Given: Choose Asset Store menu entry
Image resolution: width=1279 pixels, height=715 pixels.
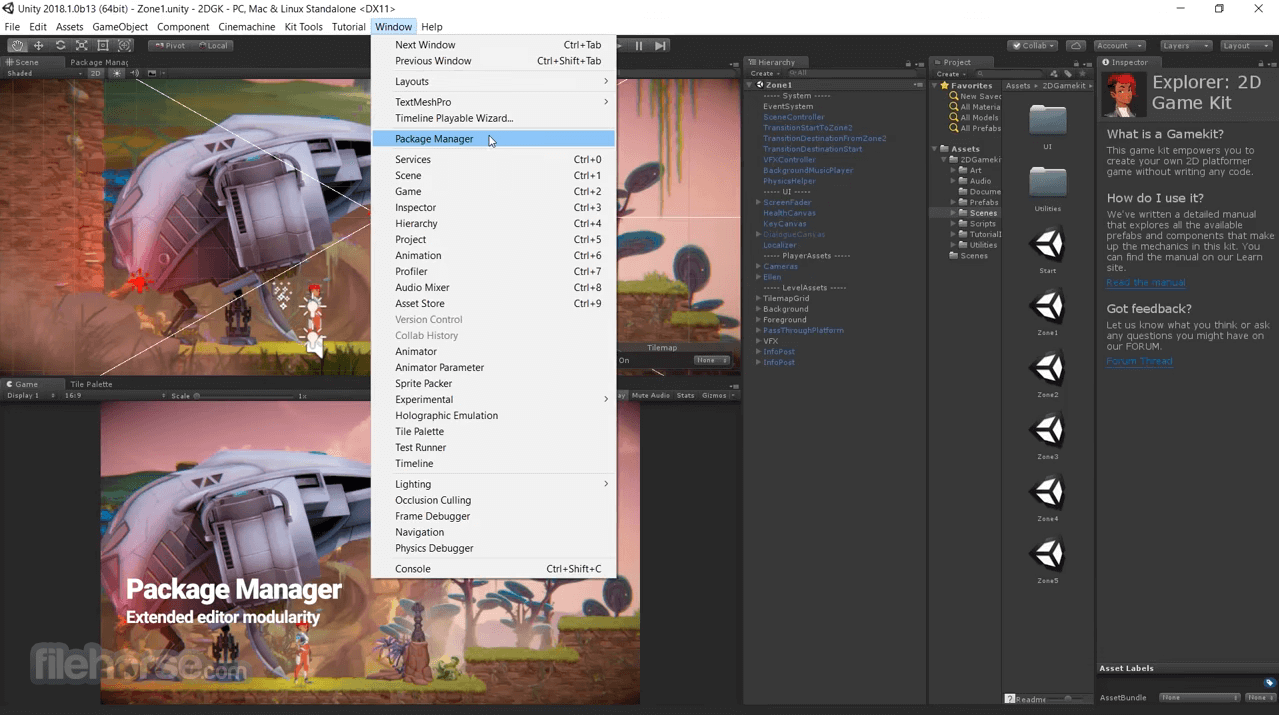Looking at the screenshot, I should pyautogui.click(x=494, y=303).
